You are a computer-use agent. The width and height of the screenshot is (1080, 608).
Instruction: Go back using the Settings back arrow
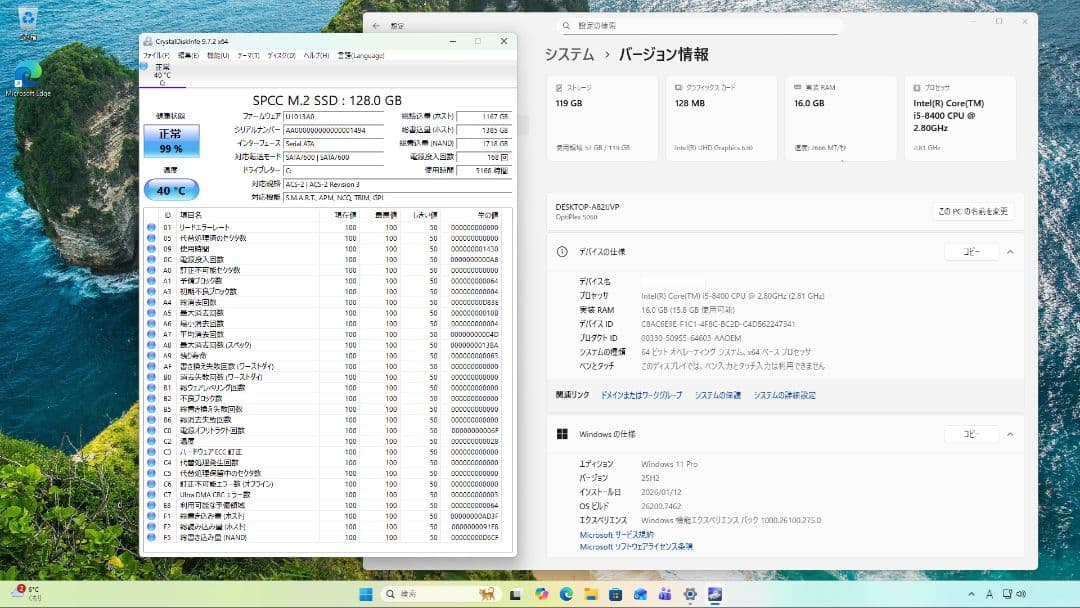tap(376, 25)
